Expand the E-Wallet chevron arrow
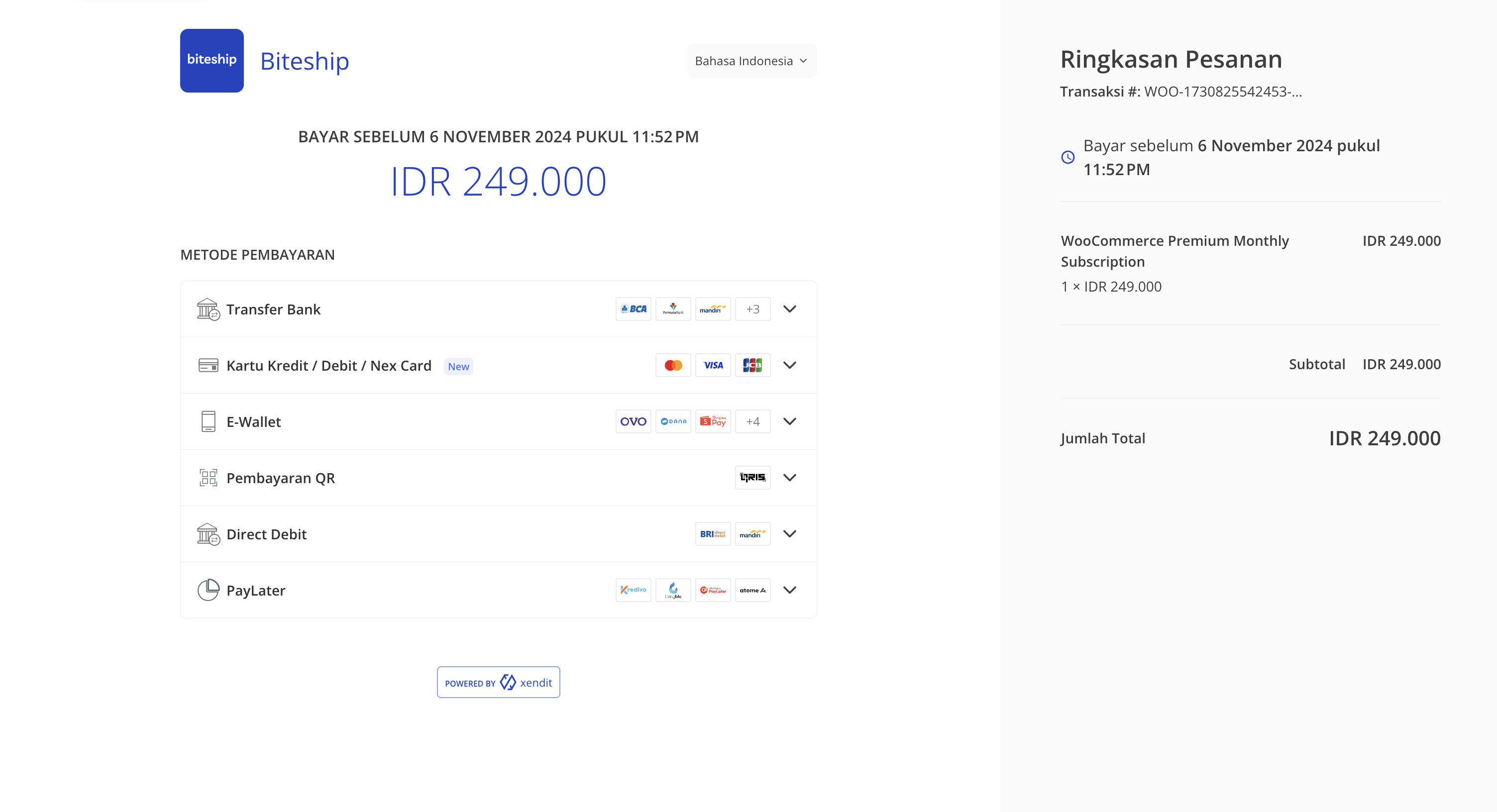The image size is (1497, 812). click(x=789, y=422)
